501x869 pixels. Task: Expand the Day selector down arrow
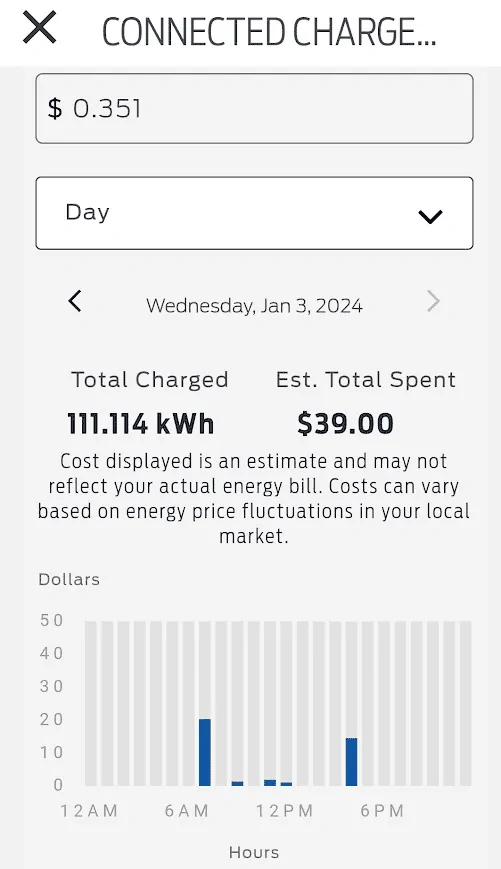point(430,217)
